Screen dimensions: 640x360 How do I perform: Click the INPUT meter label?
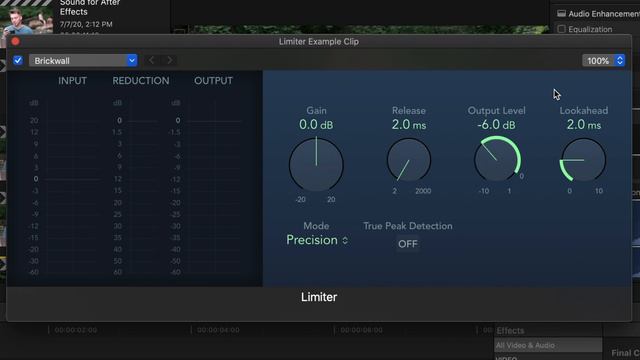[72, 81]
